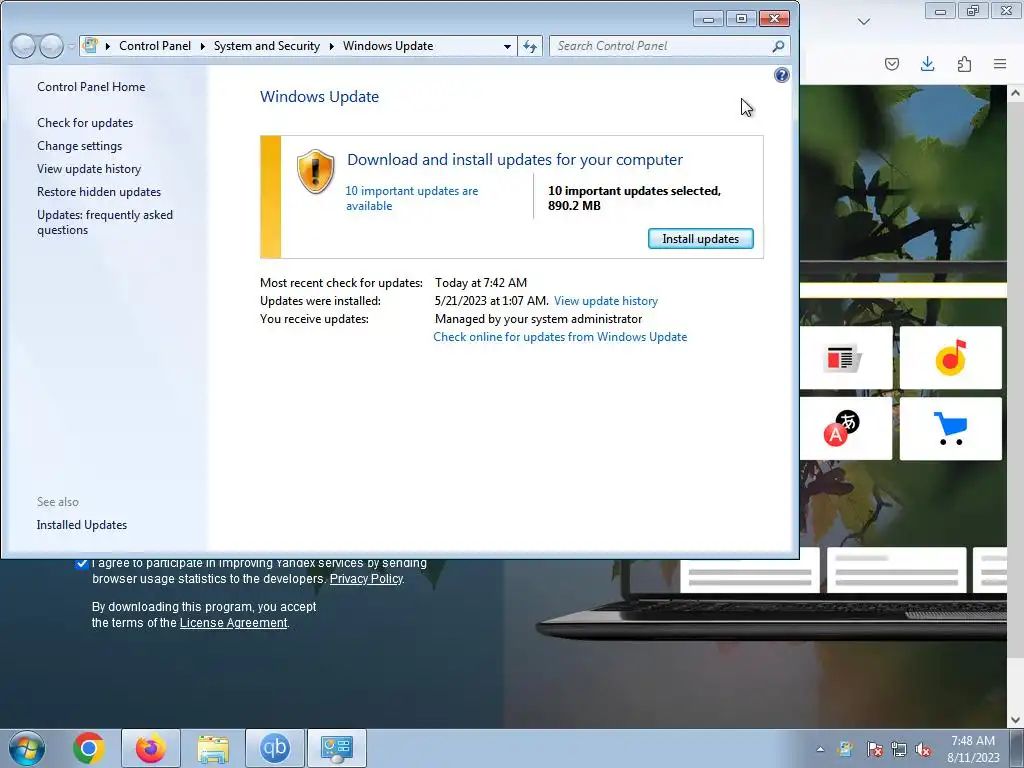This screenshot has width=1024, height=768.
Task: Expand the breadcrumb arrow after Control Panel
Action: [202, 46]
